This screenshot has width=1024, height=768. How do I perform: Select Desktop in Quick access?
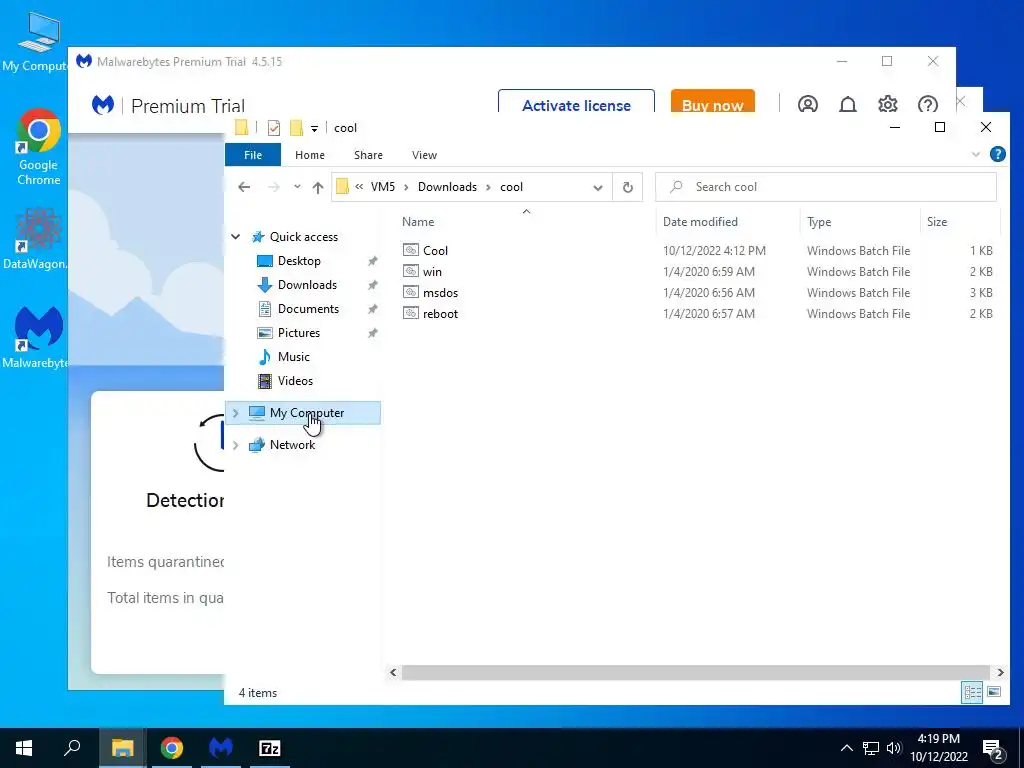pos(298,261)
